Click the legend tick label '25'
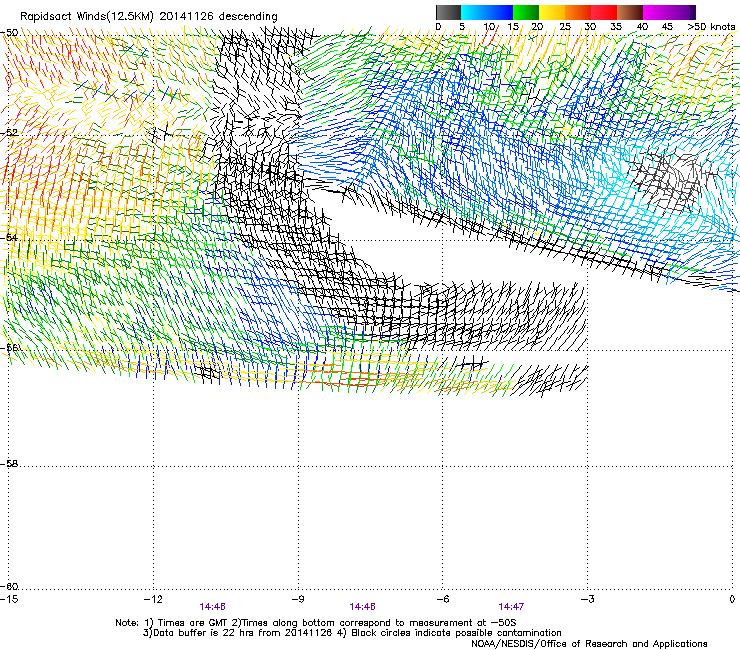The height and width of the screenshot is (650, 740). (565, 26)
